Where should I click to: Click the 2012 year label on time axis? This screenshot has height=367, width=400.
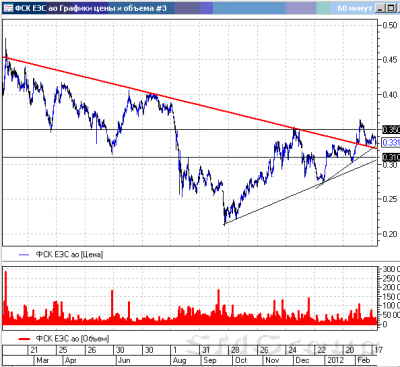tap(336, 360)
